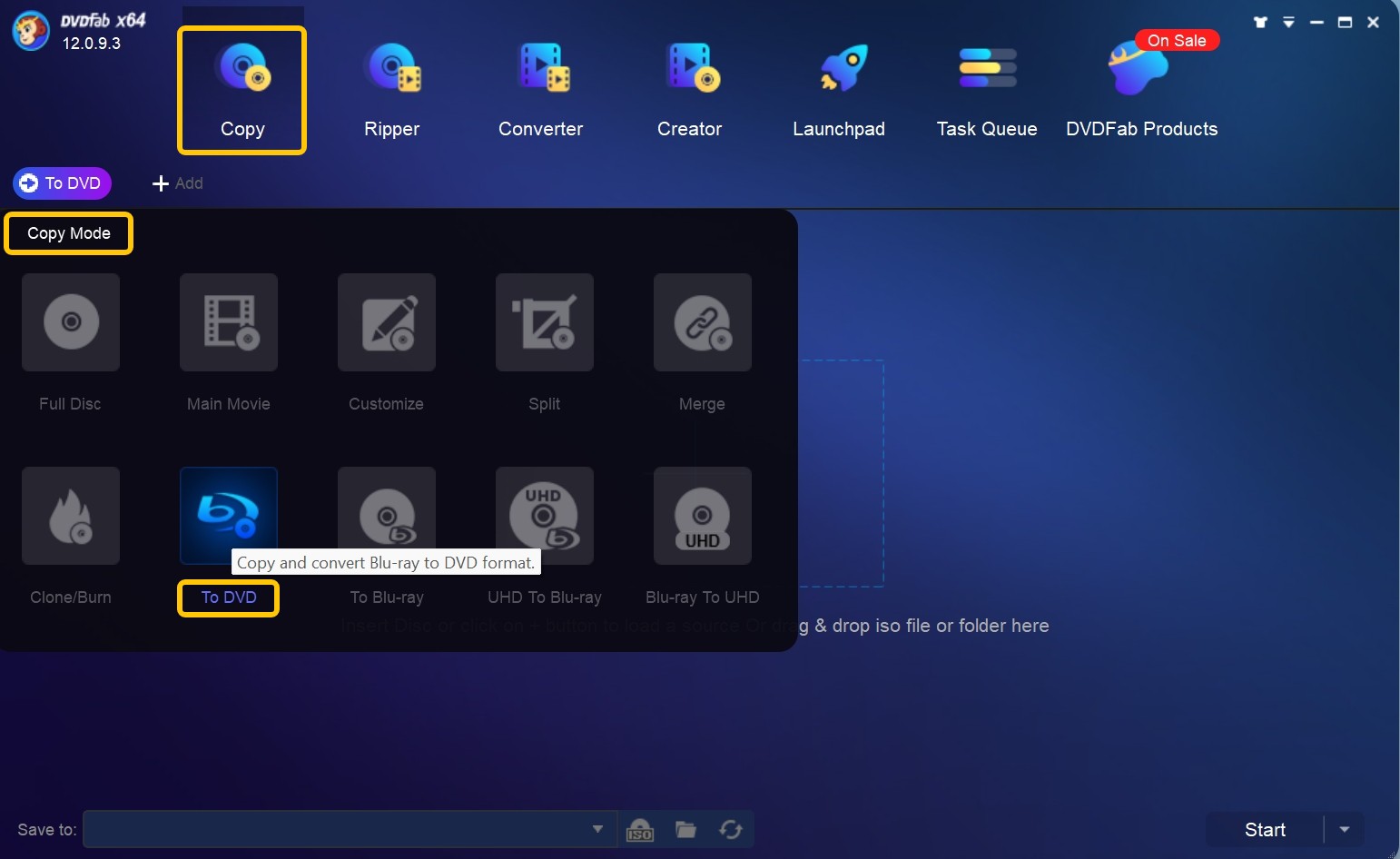This screenshot has height=859, width=1400.
Task: Select Split copy mode
Action: (545, 322)
